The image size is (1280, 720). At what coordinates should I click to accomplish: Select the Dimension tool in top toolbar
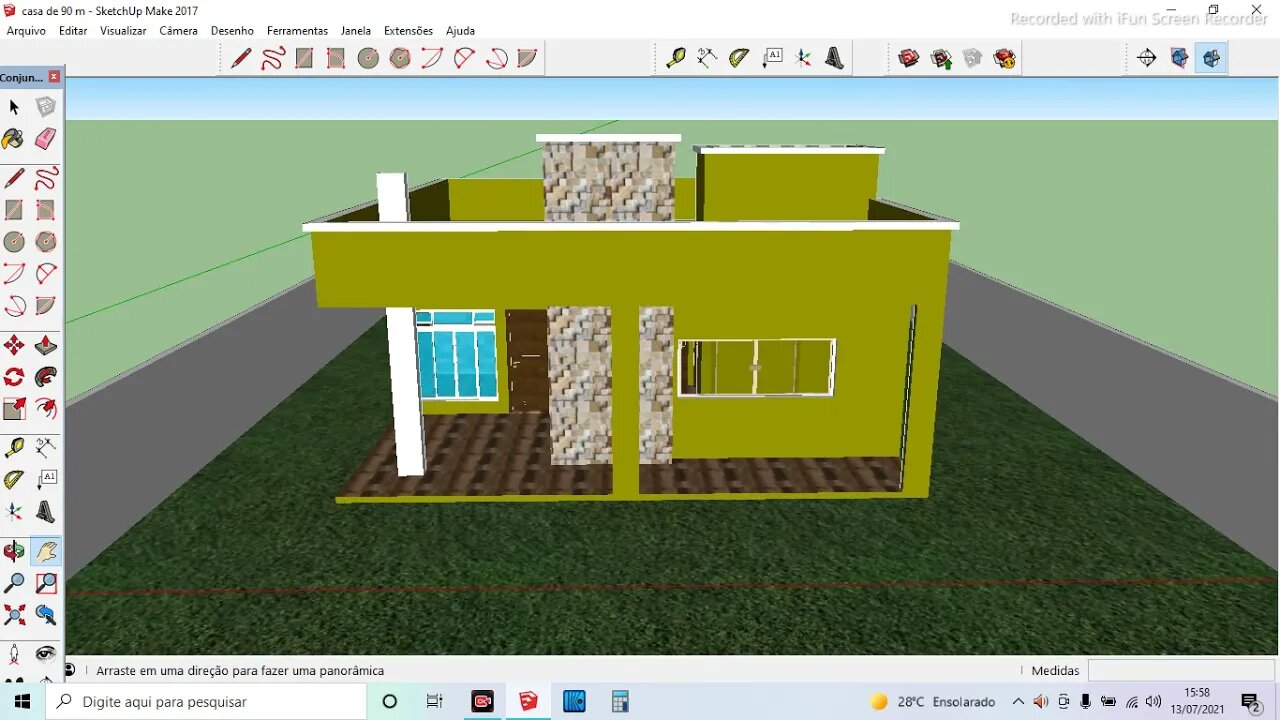[707, 58]
